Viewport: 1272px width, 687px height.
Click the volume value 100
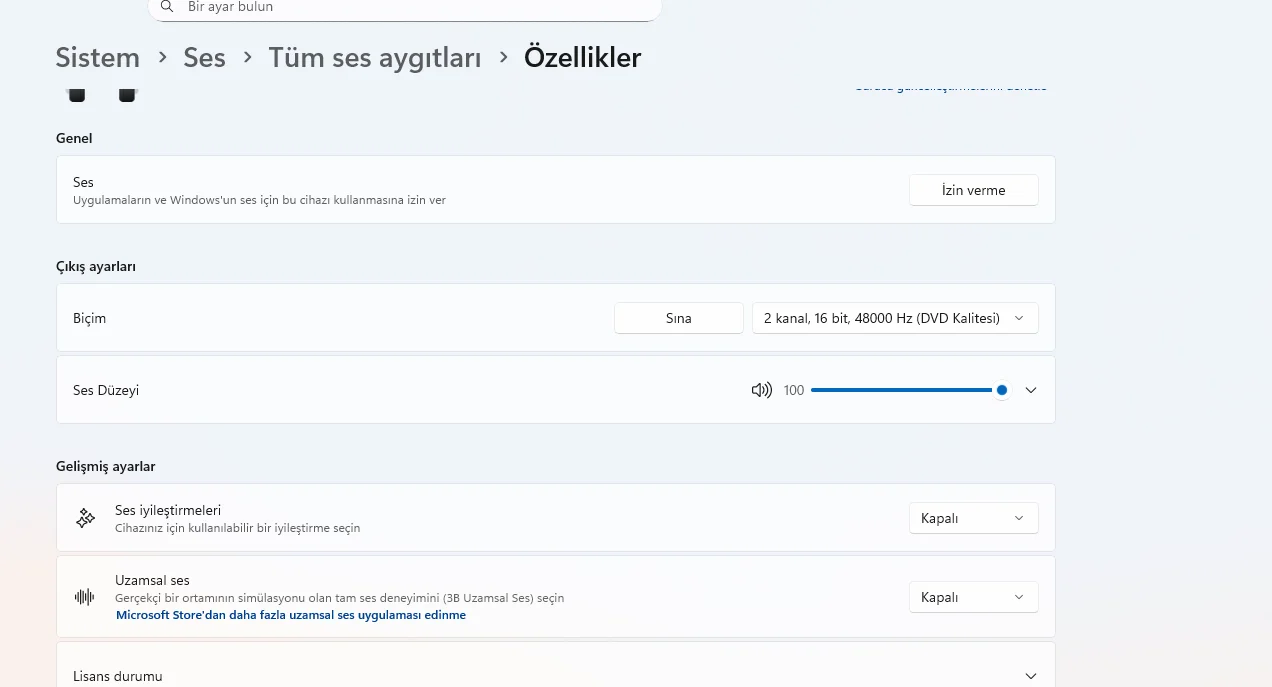(x=794, y=390)
